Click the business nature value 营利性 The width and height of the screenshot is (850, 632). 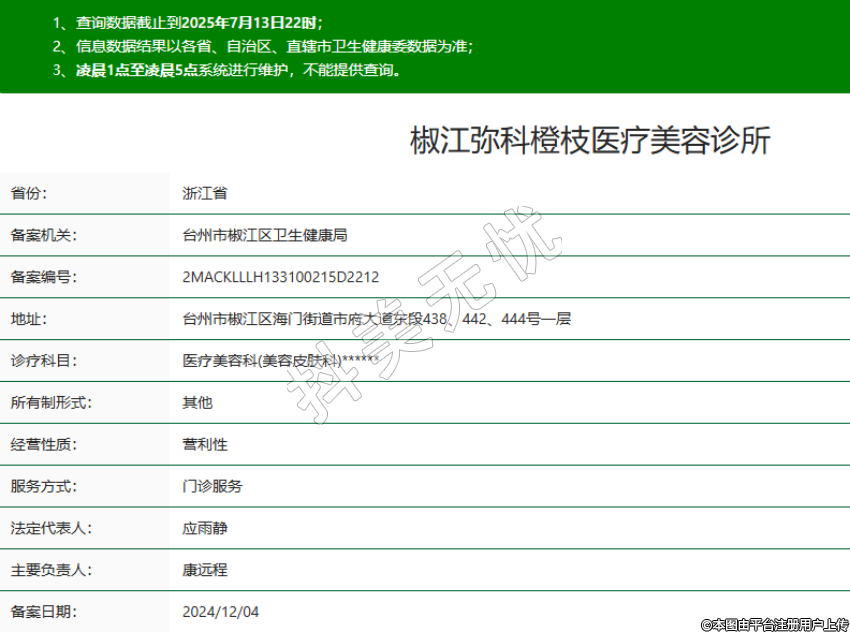(204, 445)
